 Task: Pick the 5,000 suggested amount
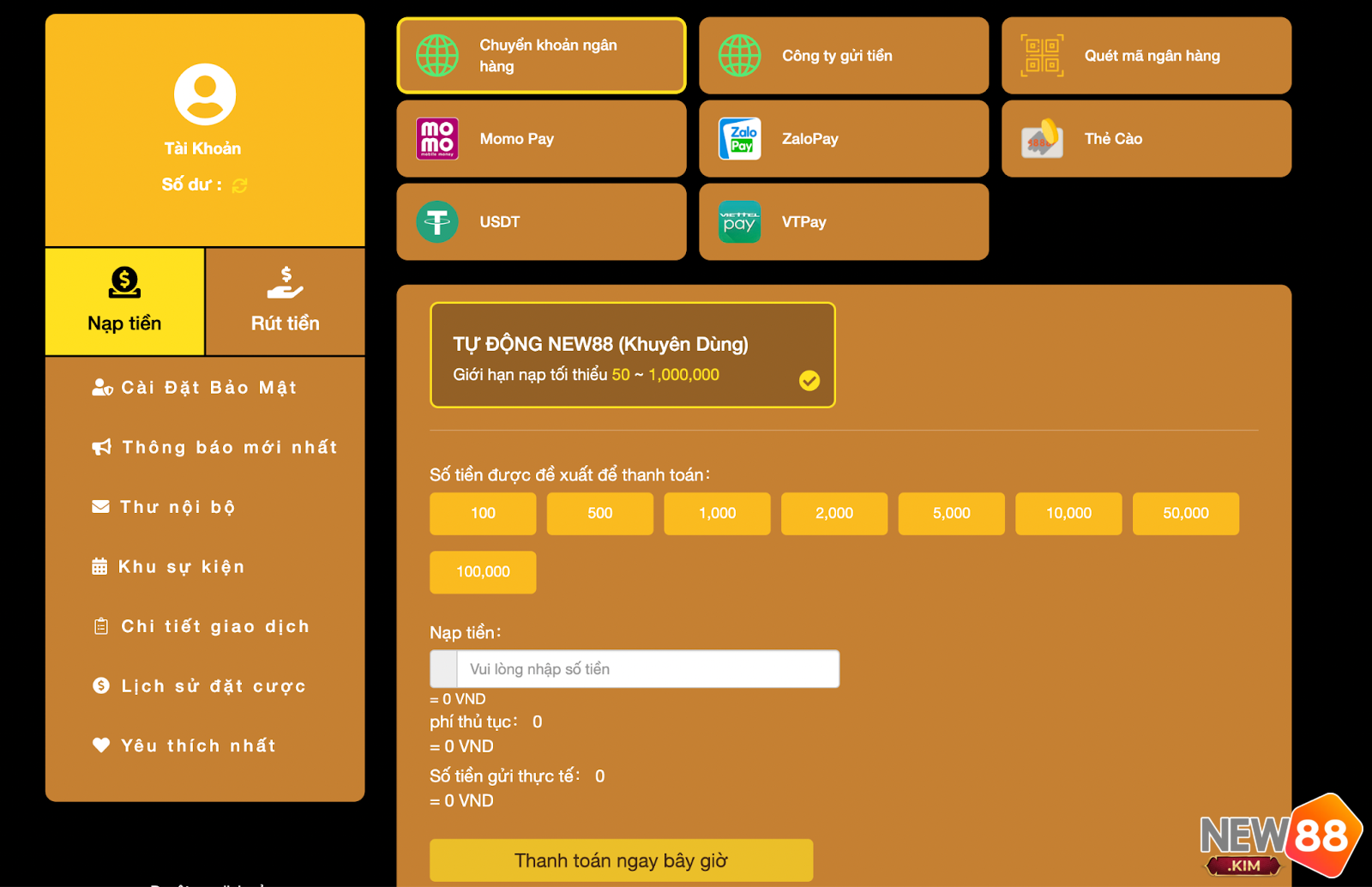tap(952, 514)
